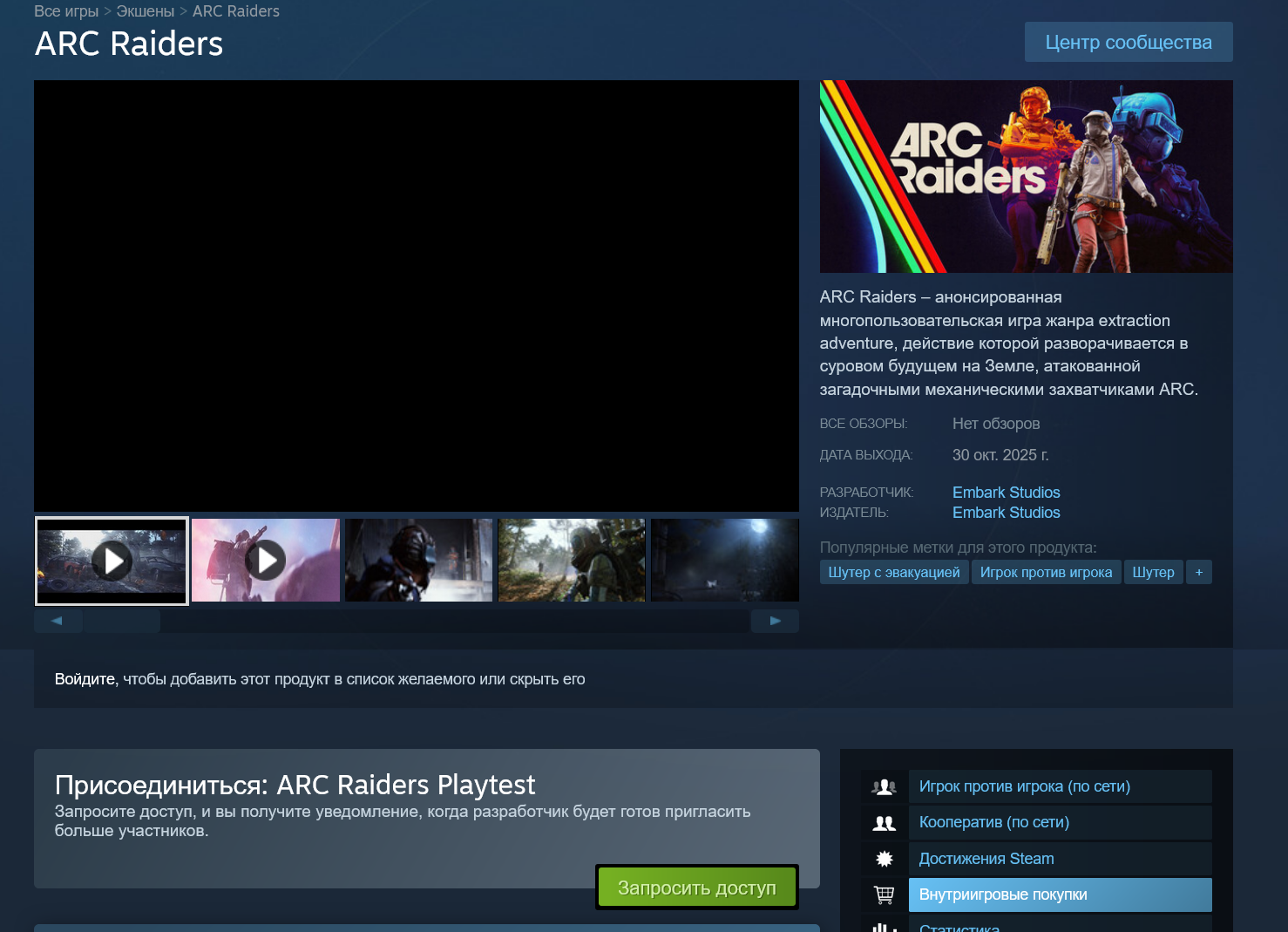Select the Шутер tag
Screen dimensions: 1288x932
coord(1153,572)
